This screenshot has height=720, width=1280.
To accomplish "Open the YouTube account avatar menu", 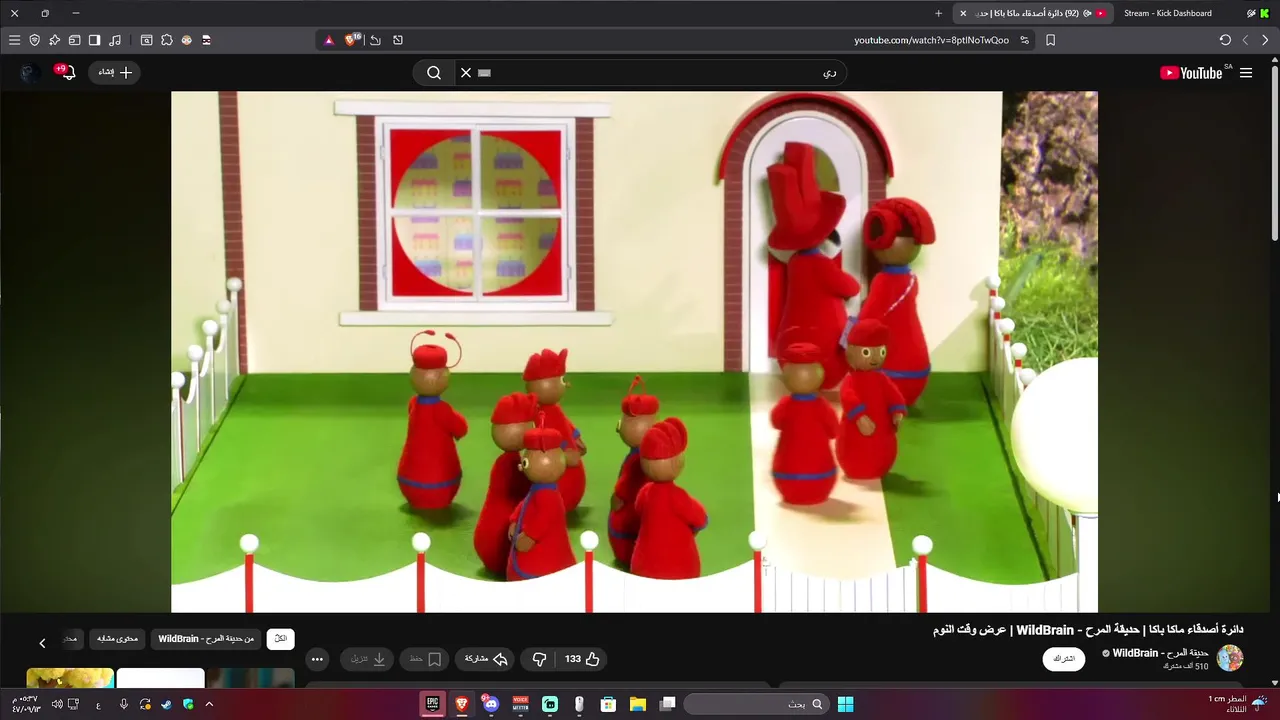I will tap(30, 72).
